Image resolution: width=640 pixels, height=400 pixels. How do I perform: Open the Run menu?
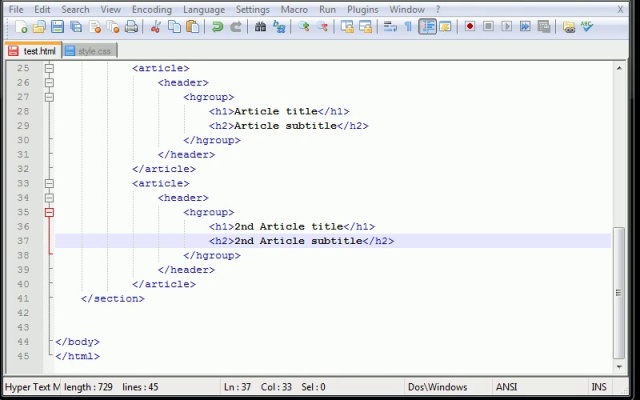327,9
